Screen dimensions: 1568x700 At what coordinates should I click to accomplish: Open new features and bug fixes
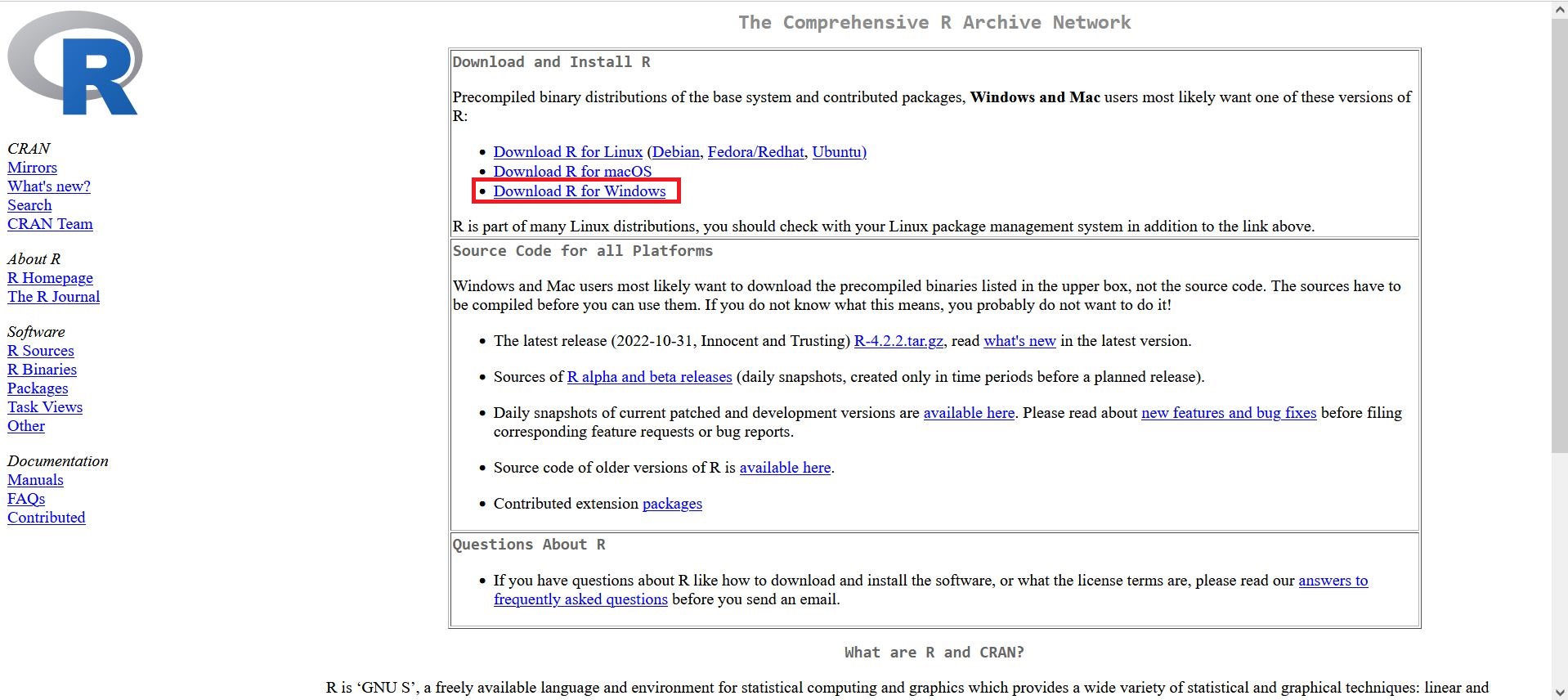1229,413
